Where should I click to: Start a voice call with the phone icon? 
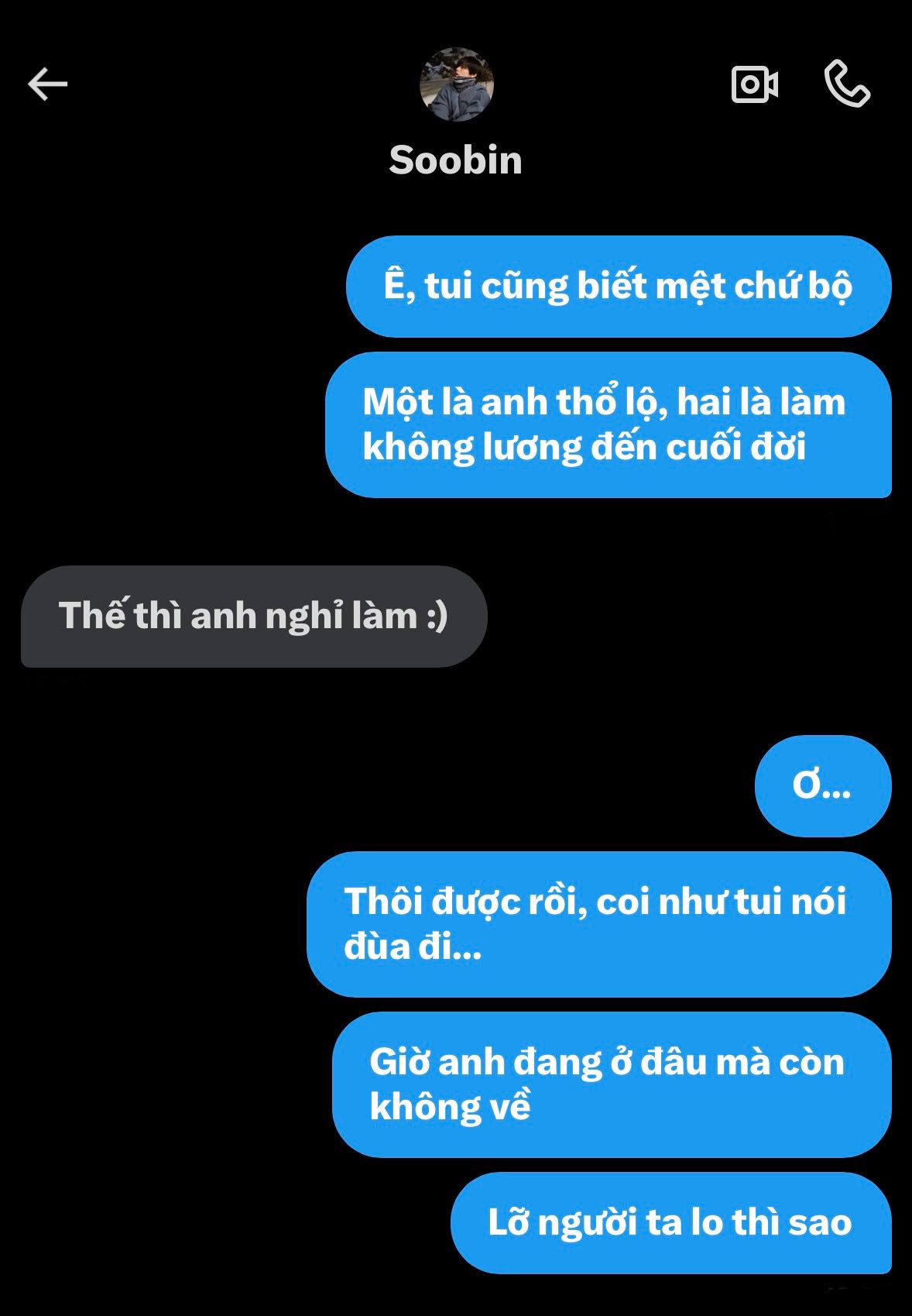pyautogui.click(x=847, y=84)
